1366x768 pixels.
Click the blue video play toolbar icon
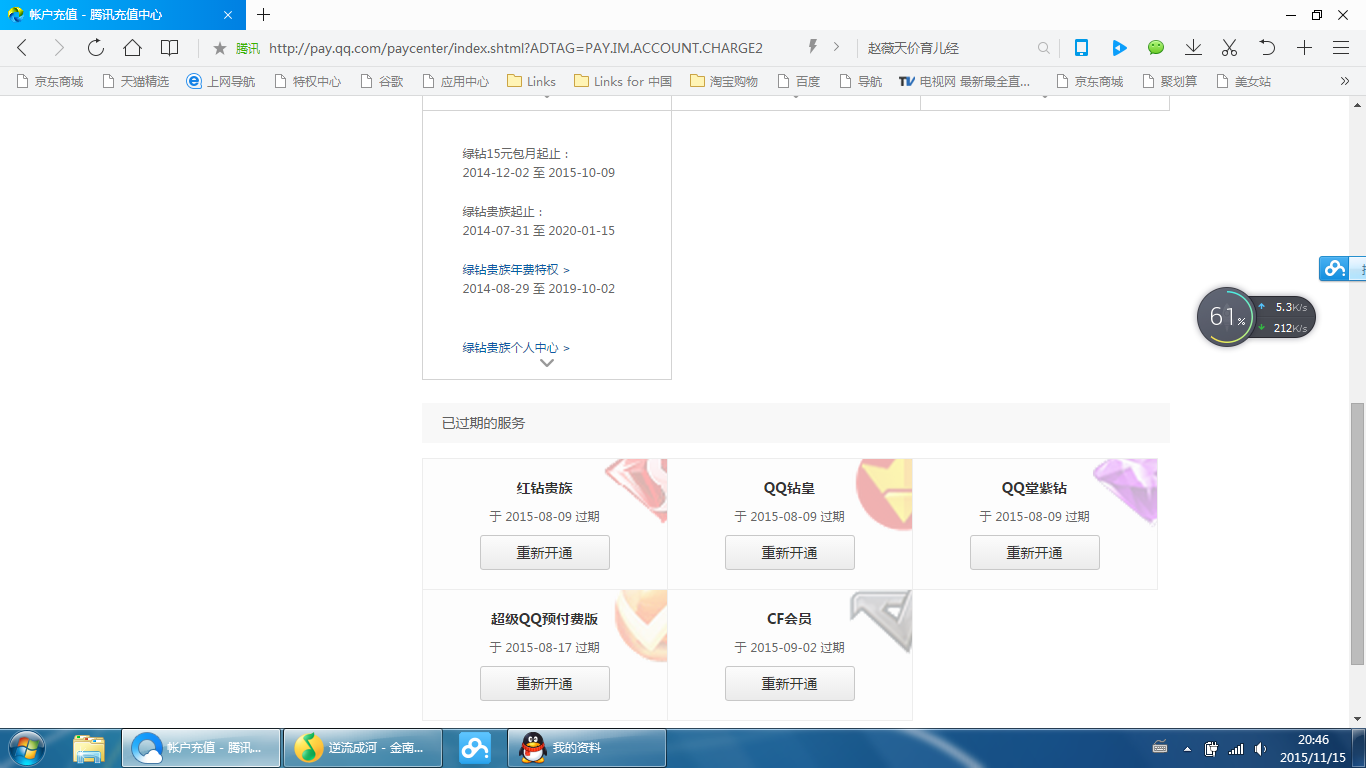tap(1119, 48)
